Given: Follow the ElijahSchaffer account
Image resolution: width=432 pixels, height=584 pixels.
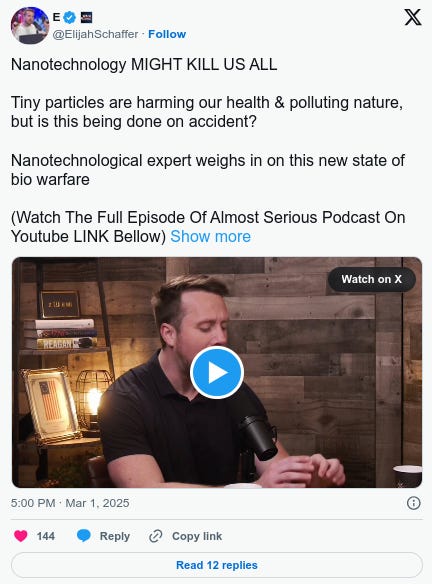Looking at the screenshot, I should click(167, 34).
